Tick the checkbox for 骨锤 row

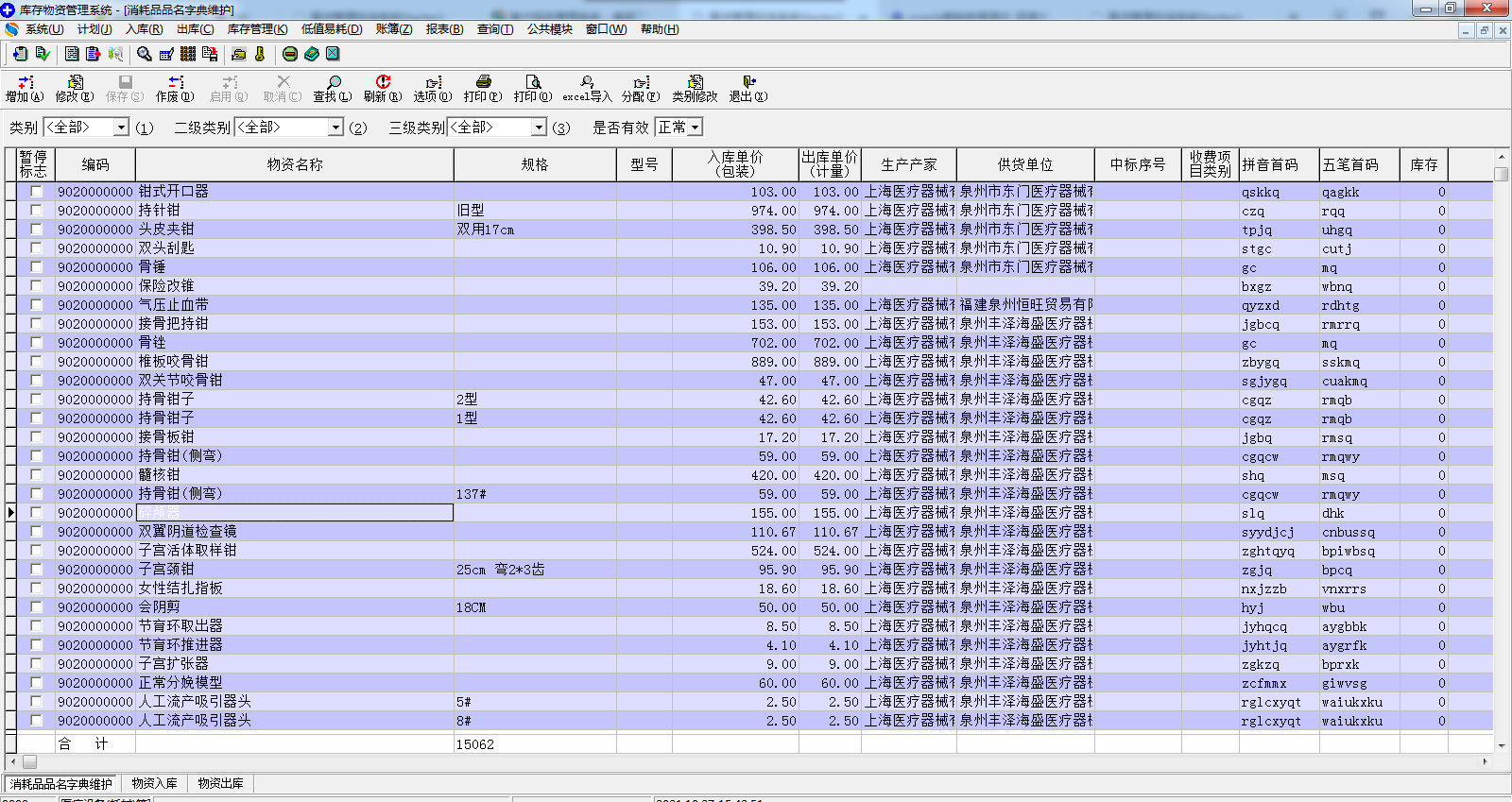pos(36,266)
